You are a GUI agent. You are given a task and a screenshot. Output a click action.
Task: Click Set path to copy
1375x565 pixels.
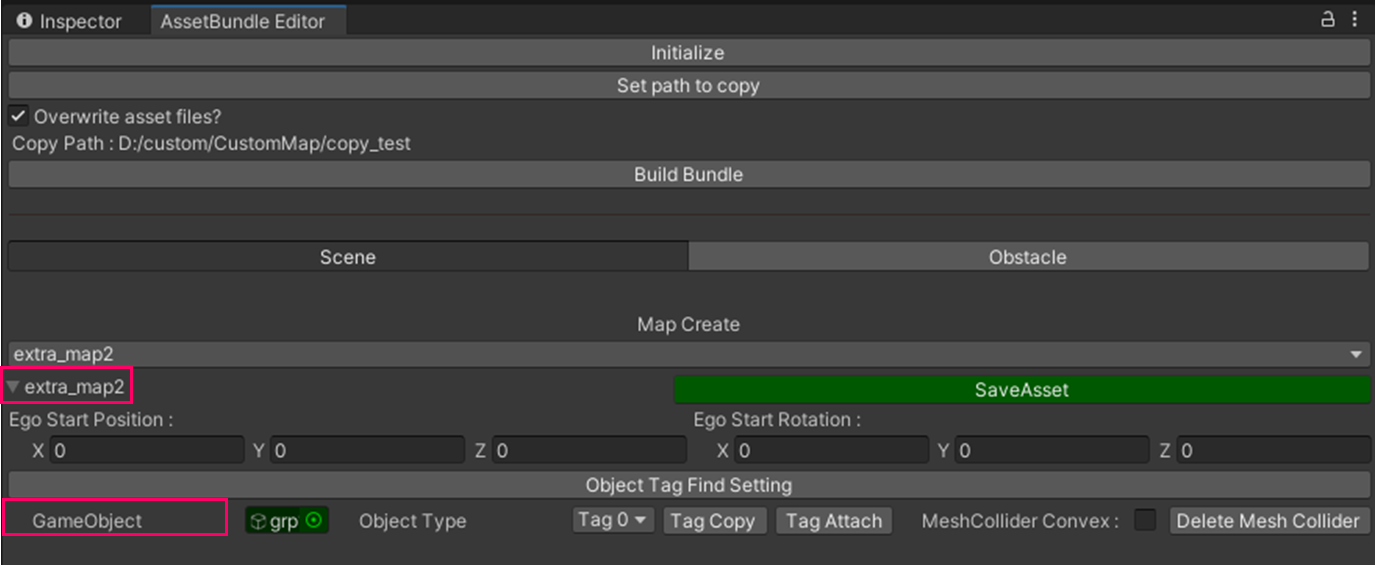pos(687,86)
